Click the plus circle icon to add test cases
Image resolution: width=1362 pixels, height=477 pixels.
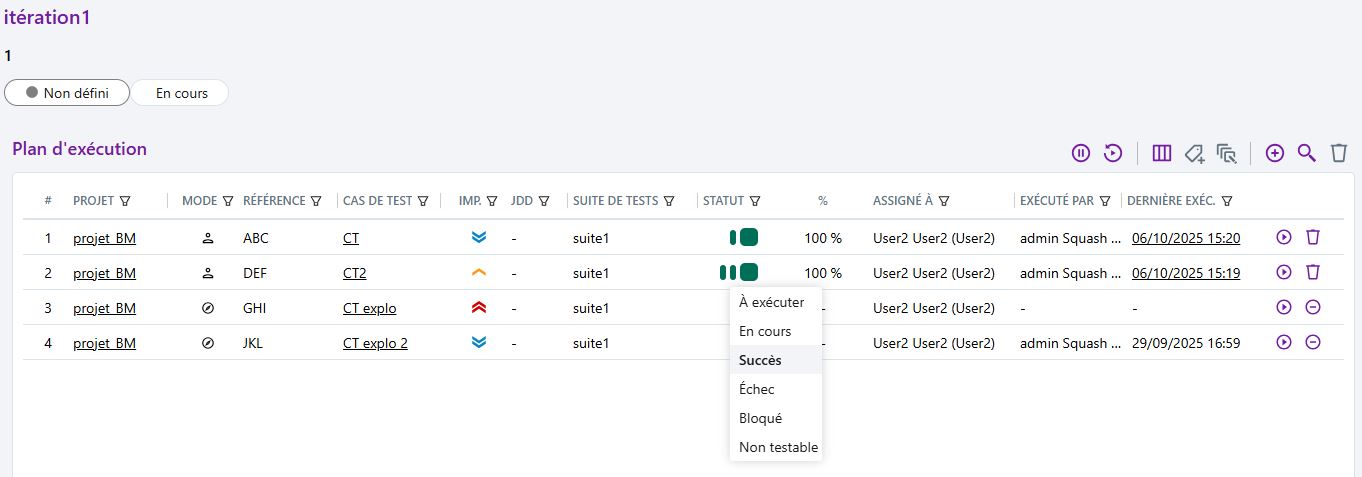[x=1274, y=153]
